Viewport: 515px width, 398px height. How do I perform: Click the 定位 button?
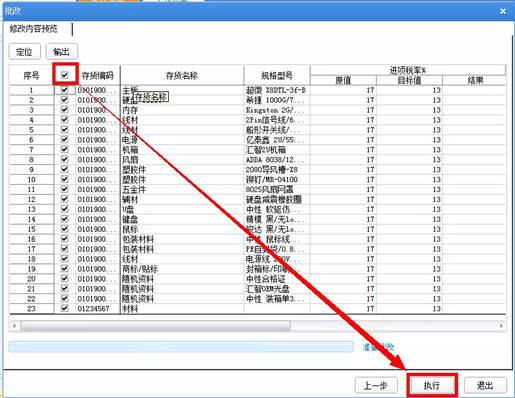pyautogui.click(x=24, y=52)
